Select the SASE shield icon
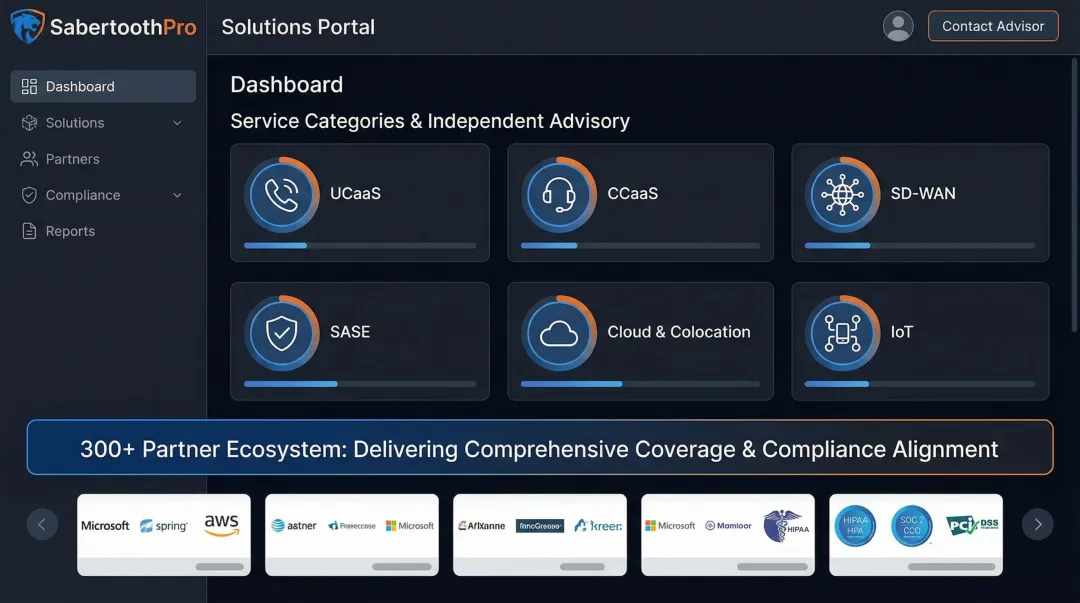Image resolution: width=1080 pixels, height=603 pixels. 281,332
